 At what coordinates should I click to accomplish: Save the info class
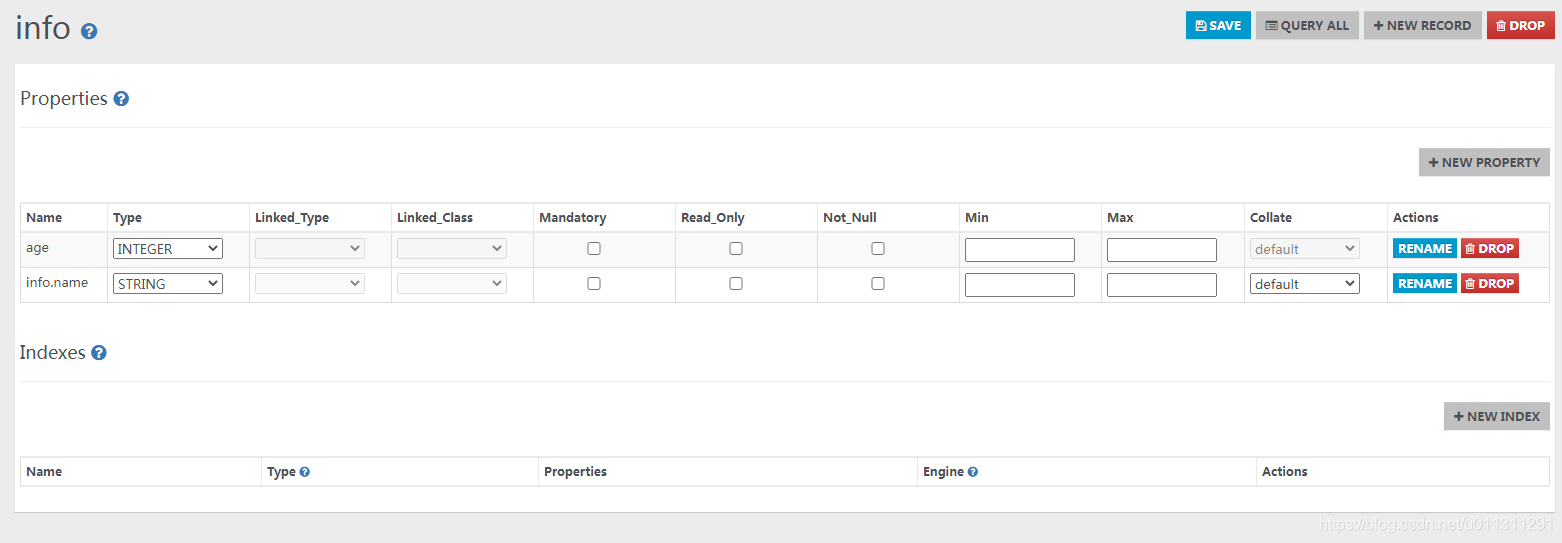tap(1218, 26)
